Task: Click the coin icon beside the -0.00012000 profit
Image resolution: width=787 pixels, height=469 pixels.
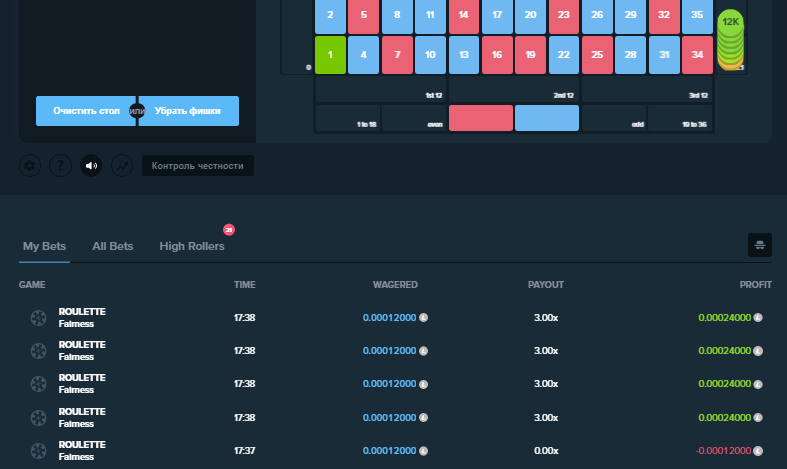Action: (758, 451)
